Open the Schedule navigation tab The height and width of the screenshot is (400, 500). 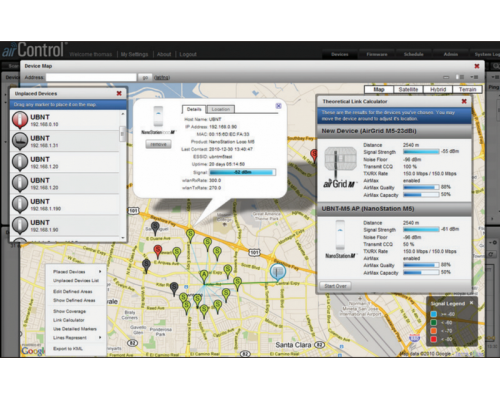point(414,54)
